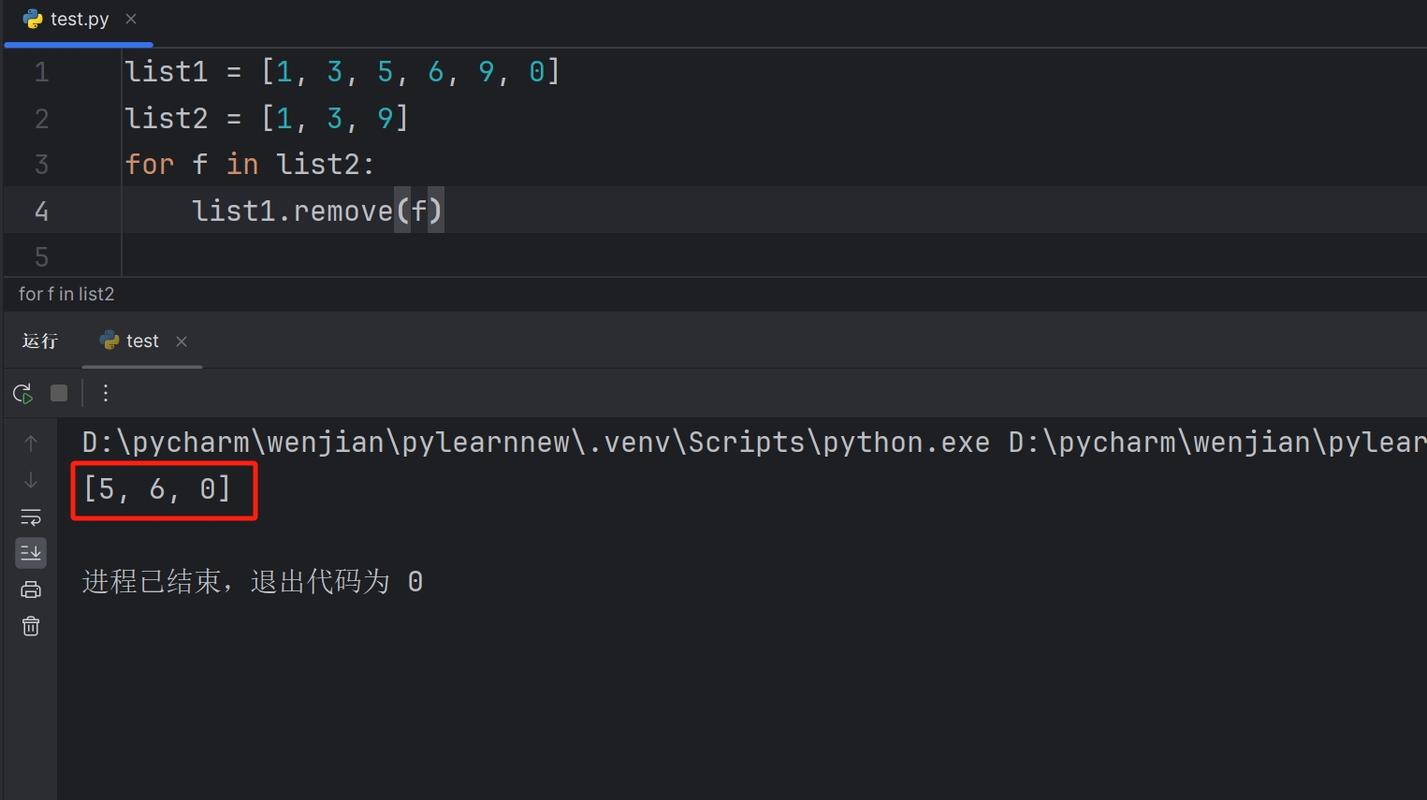
Task: Click the up arrow in console sidebar
Action: pos(31,443)
